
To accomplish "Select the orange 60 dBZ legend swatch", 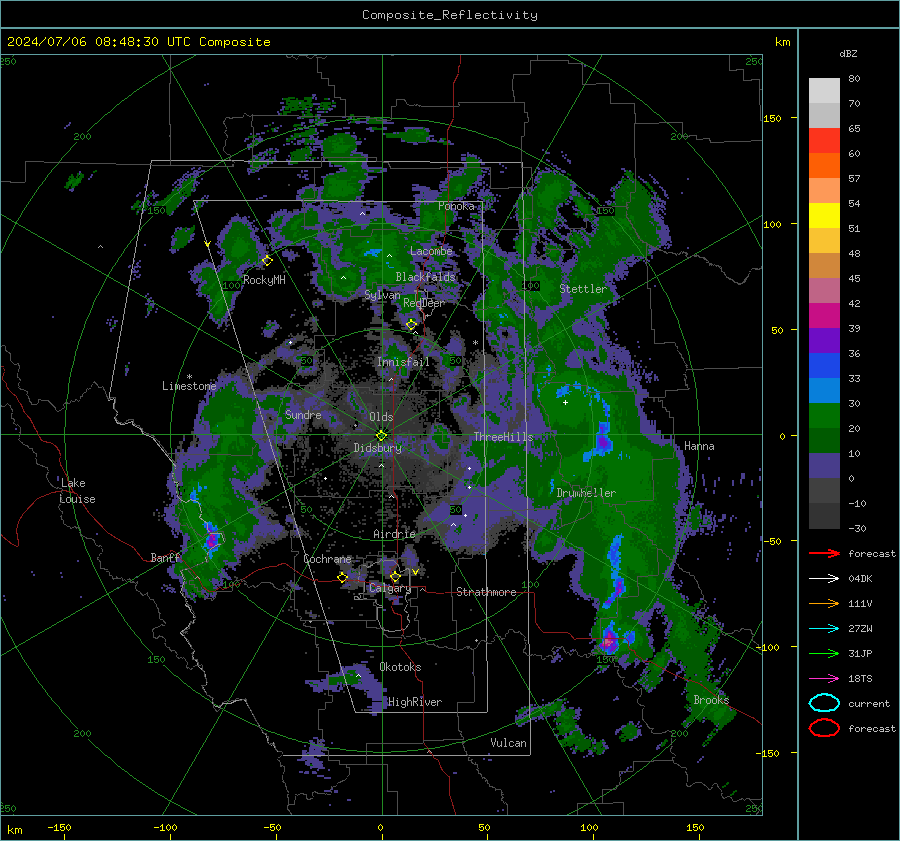I will [x=824, y=165].
